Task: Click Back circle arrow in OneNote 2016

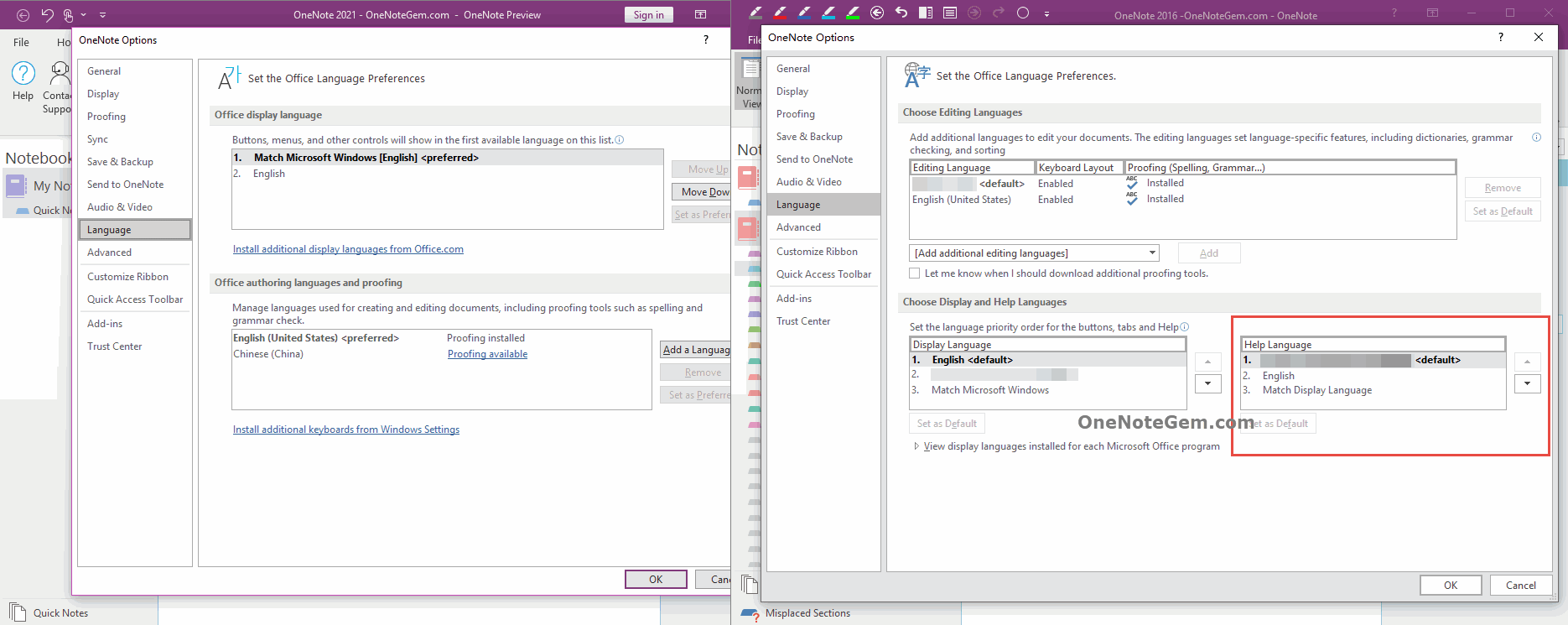Action: 877,13
